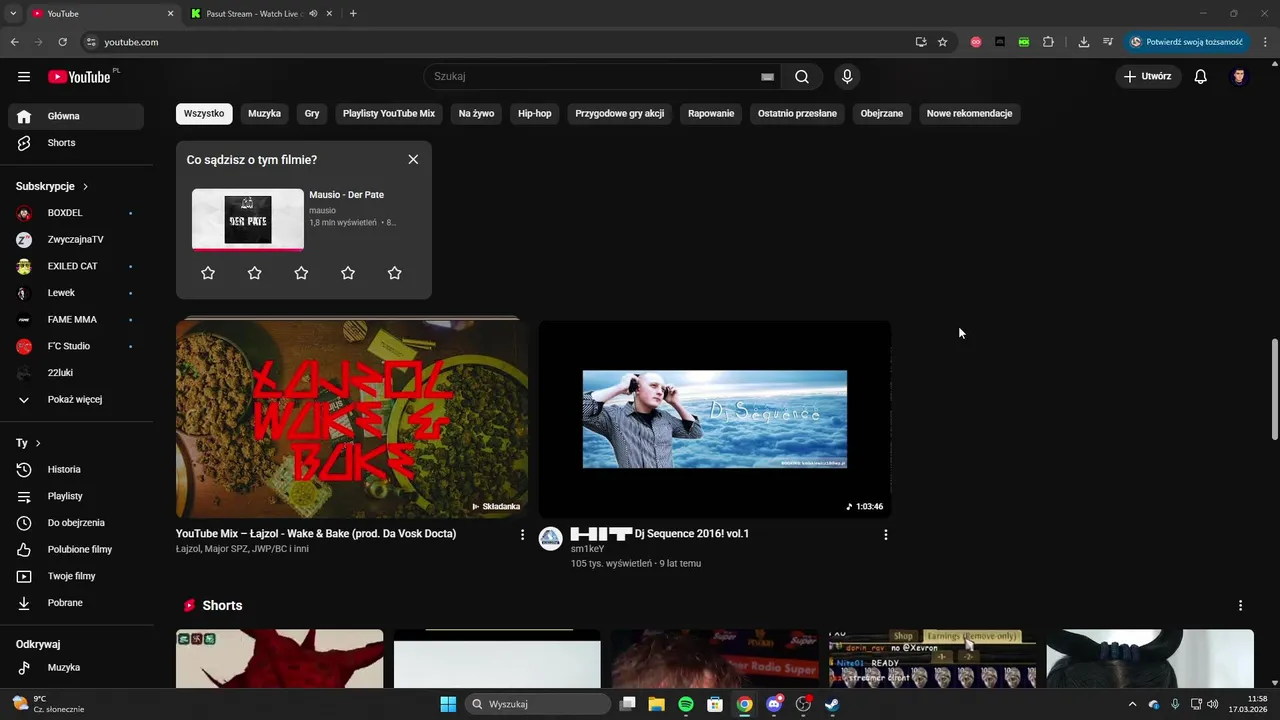
Task: Open the F'C Studio subscription channel
Action: point(76,346)
